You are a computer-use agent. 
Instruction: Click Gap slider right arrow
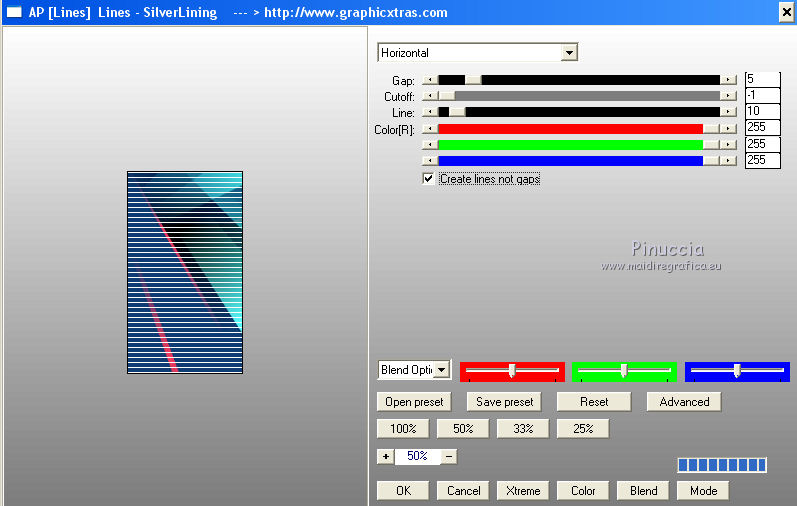tap(728, 80)
